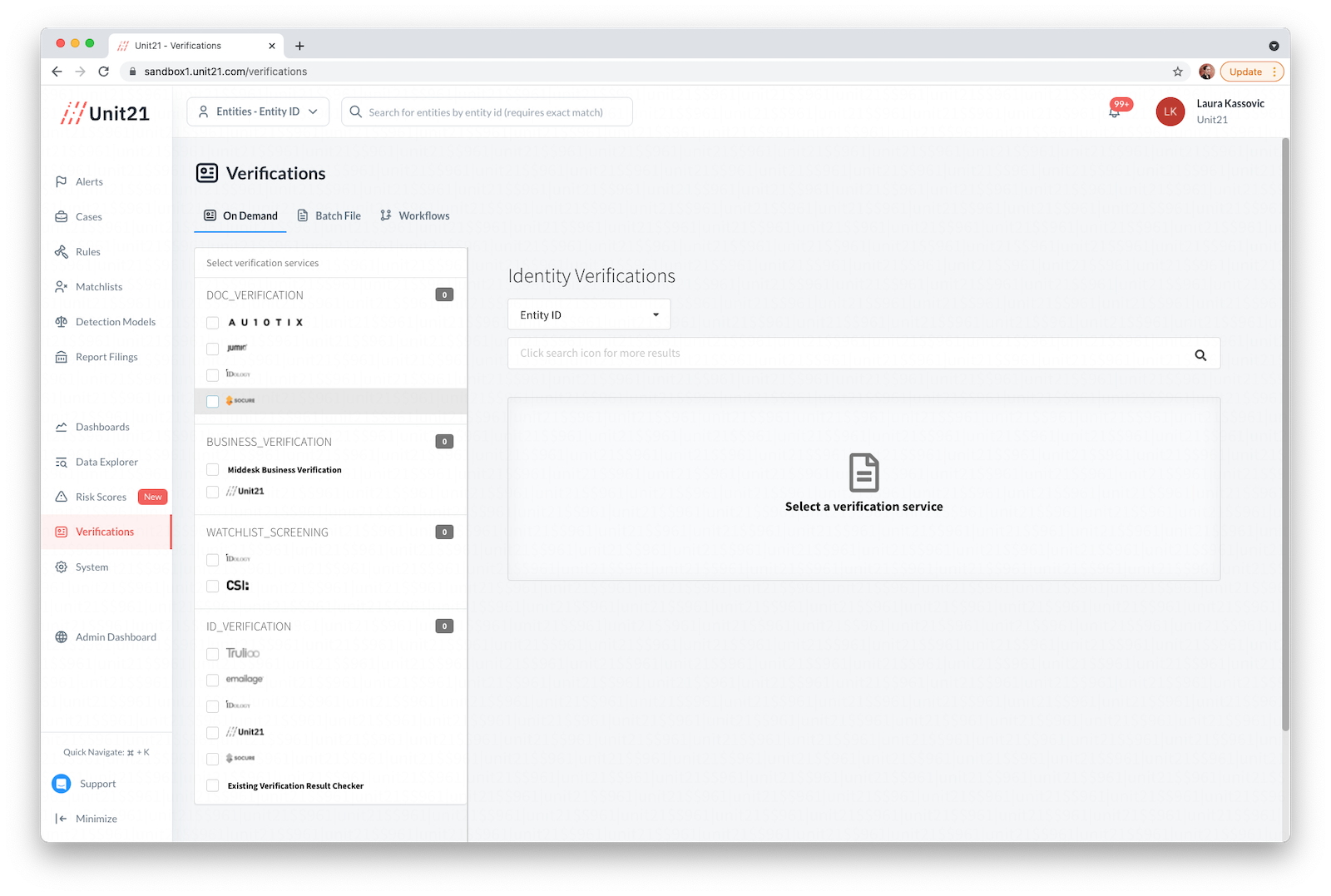Click the entity search input field
This screenshot has height=896, width=1331.
pos(487,111)
